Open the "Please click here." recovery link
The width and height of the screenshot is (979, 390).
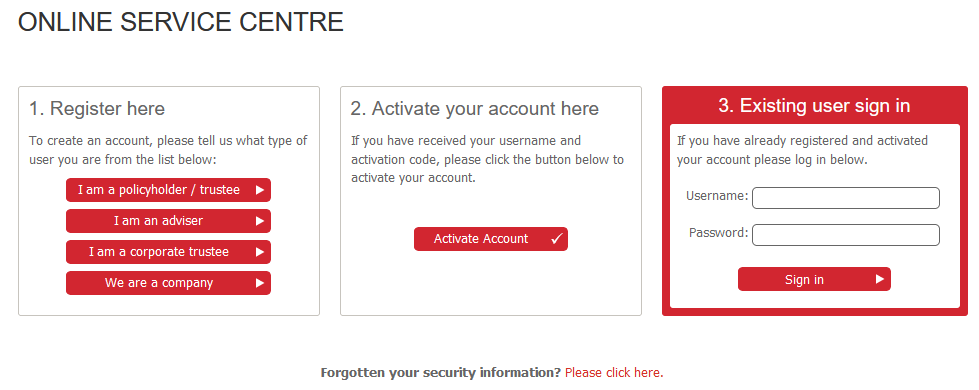point(614,373)
